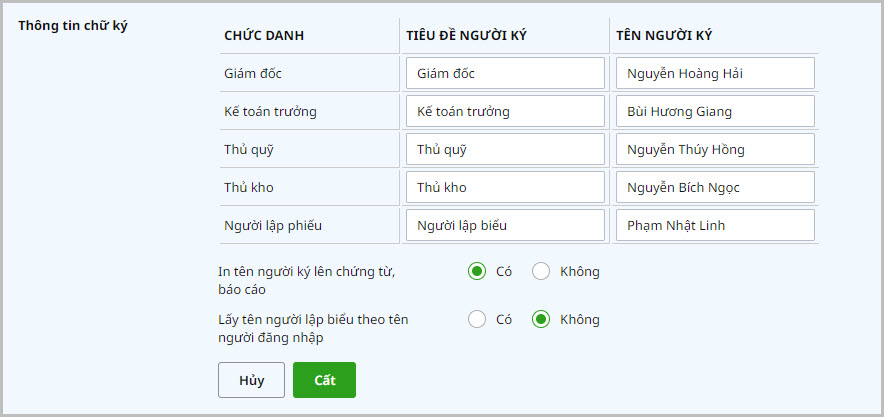The width and height of the screenshot is (884, 417).
Task: Click the TÊN NGƯỜI KÝ column header
Action: [x=663, y=36]
